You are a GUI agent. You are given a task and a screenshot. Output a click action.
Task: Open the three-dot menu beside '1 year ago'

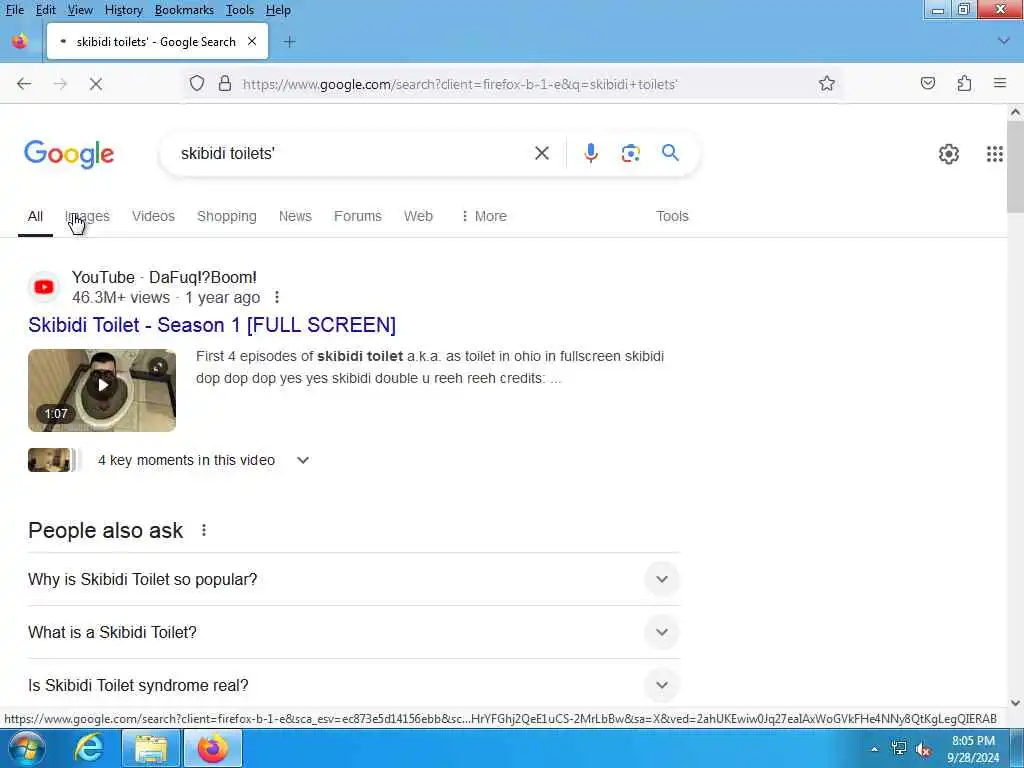click(277, 297)
